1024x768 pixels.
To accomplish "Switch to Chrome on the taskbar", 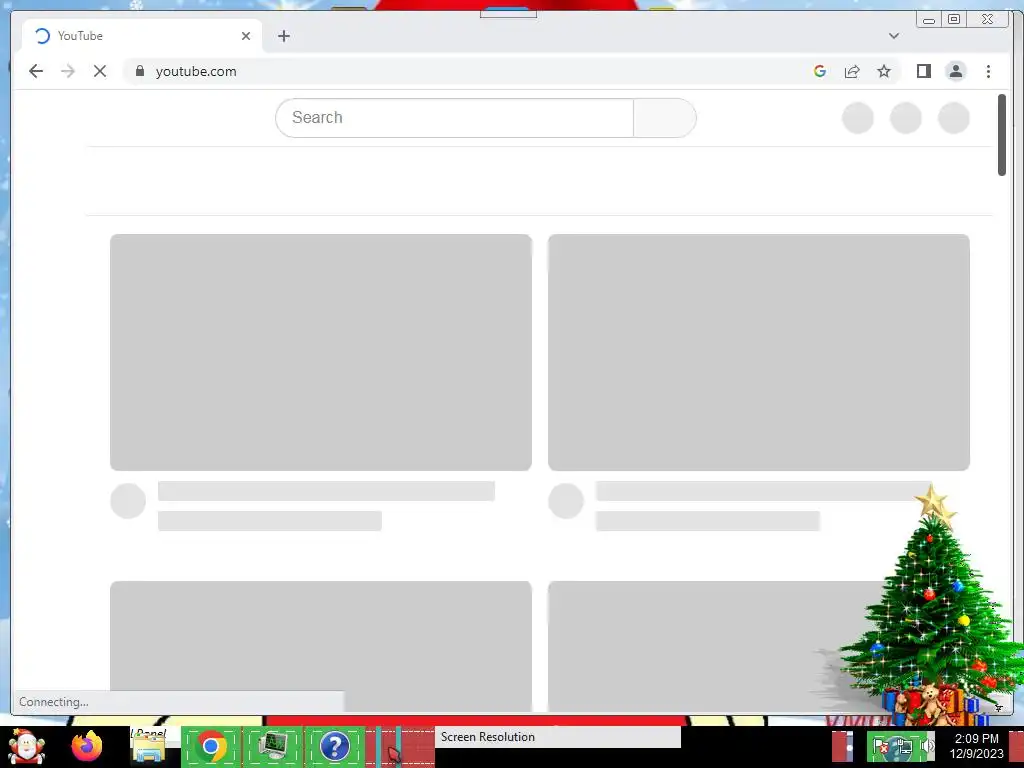I will click(211, 747).
